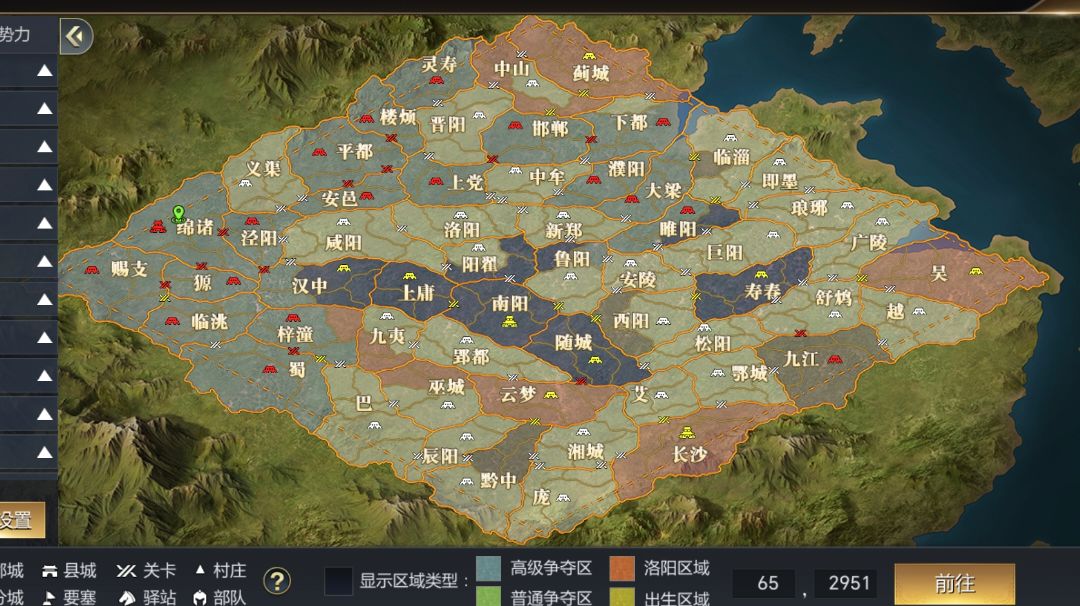Select the 鲁阳 city label on map
This screenshot has height=606, width=1080.
point(572,259)
